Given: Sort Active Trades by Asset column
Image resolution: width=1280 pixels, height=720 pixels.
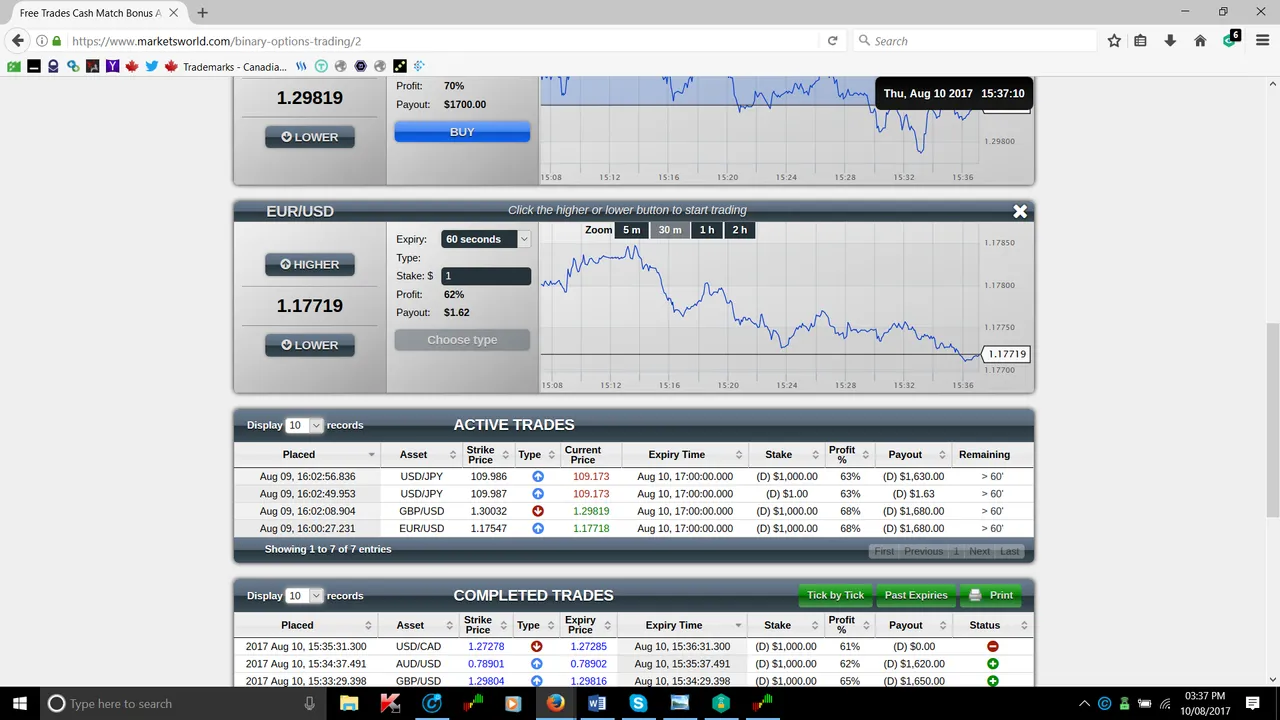Looking at the screenshot, I should (420, 455).
